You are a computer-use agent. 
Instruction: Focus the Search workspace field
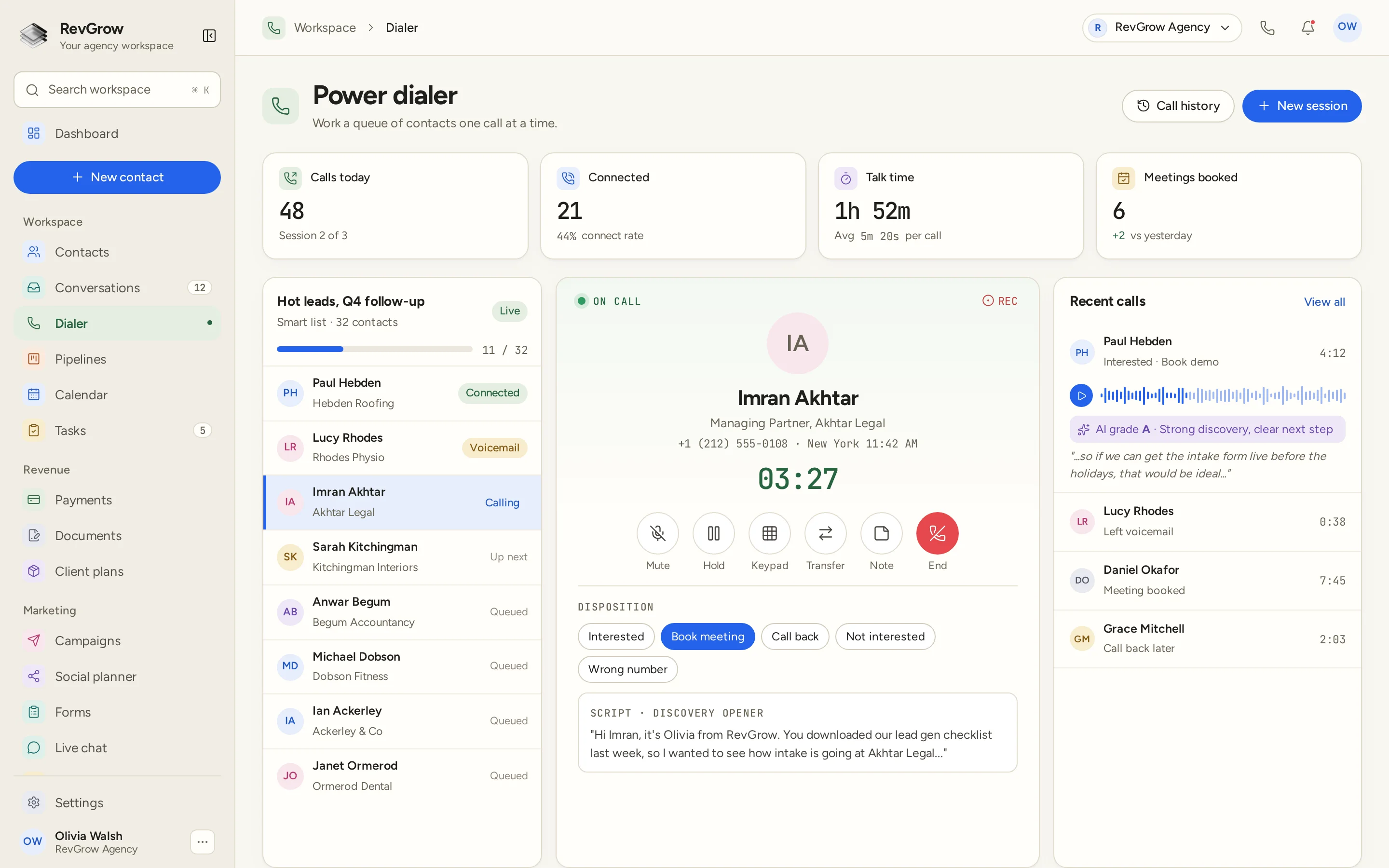click(117, 90)
